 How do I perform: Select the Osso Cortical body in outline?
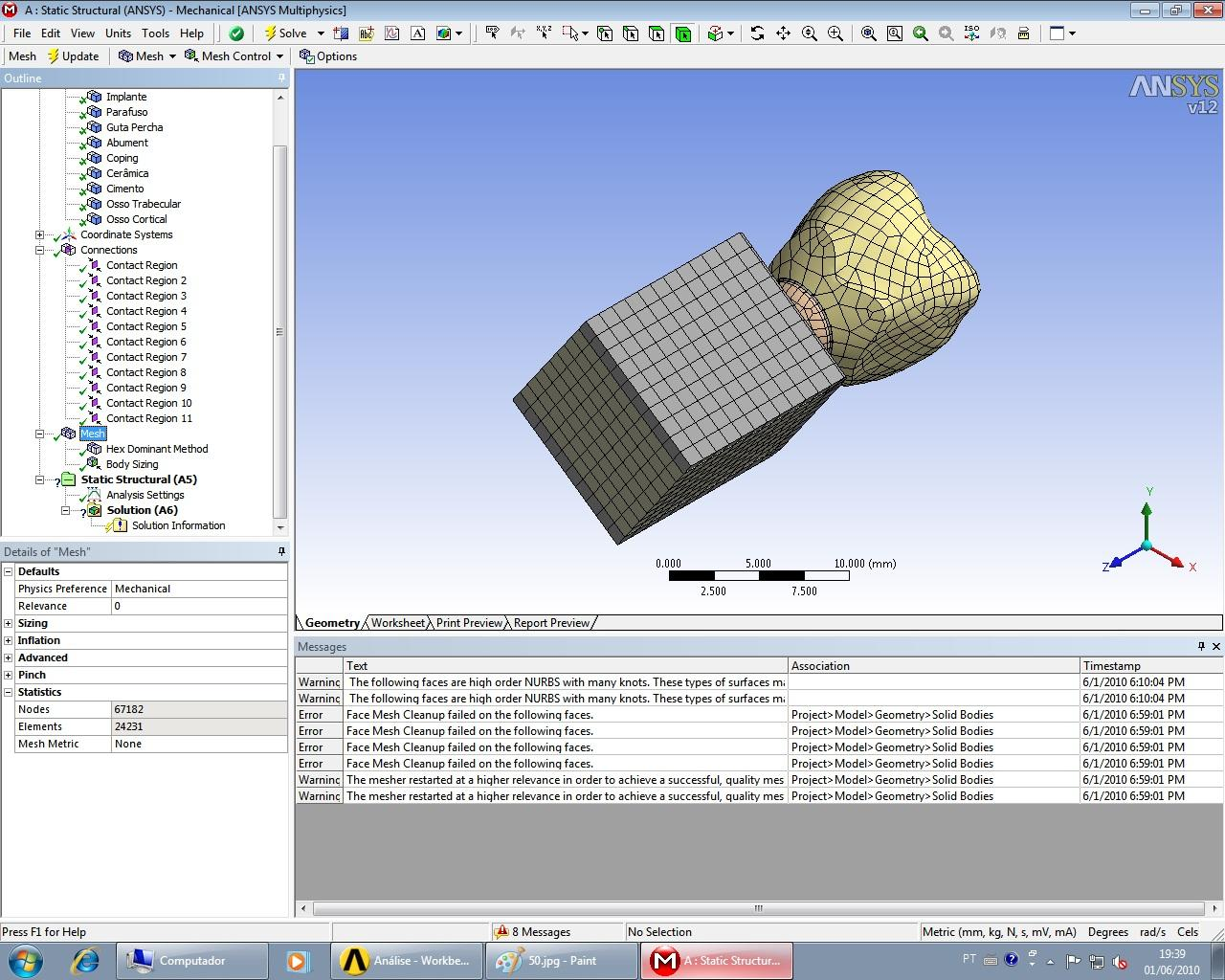pos(136,219)
